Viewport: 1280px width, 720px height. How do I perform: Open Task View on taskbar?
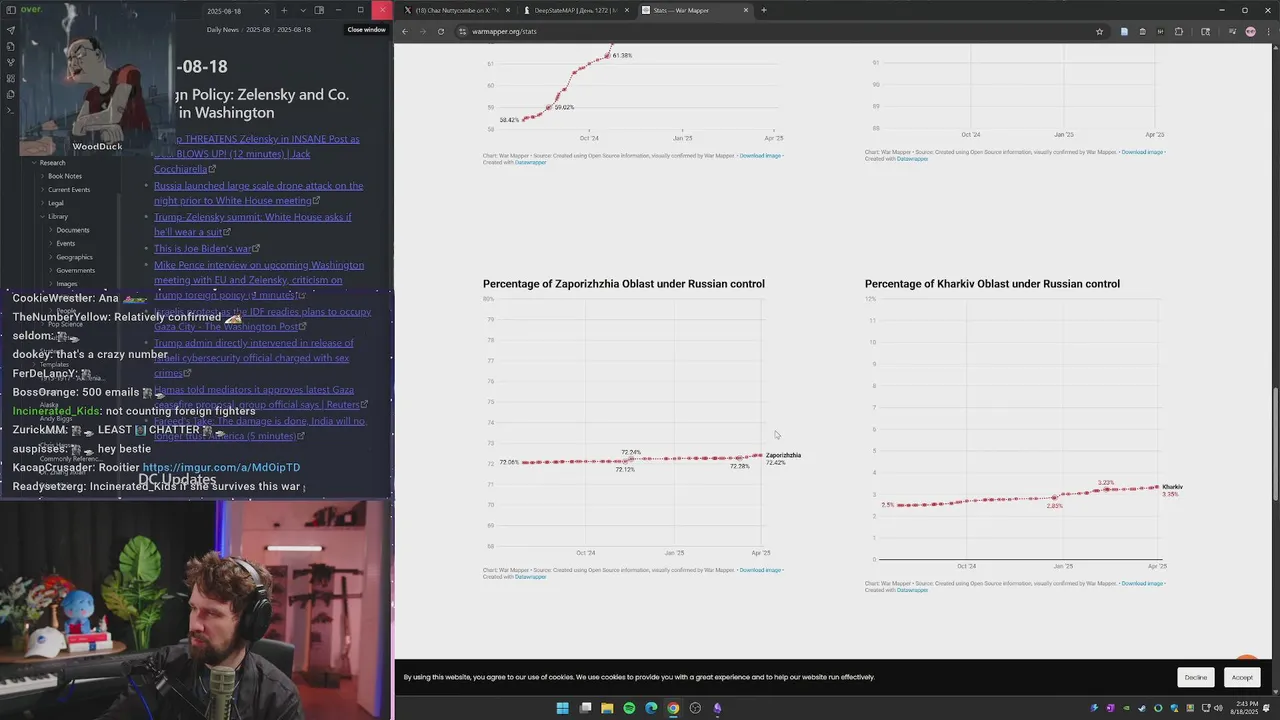pyautogui.click(x=585, y=708)
